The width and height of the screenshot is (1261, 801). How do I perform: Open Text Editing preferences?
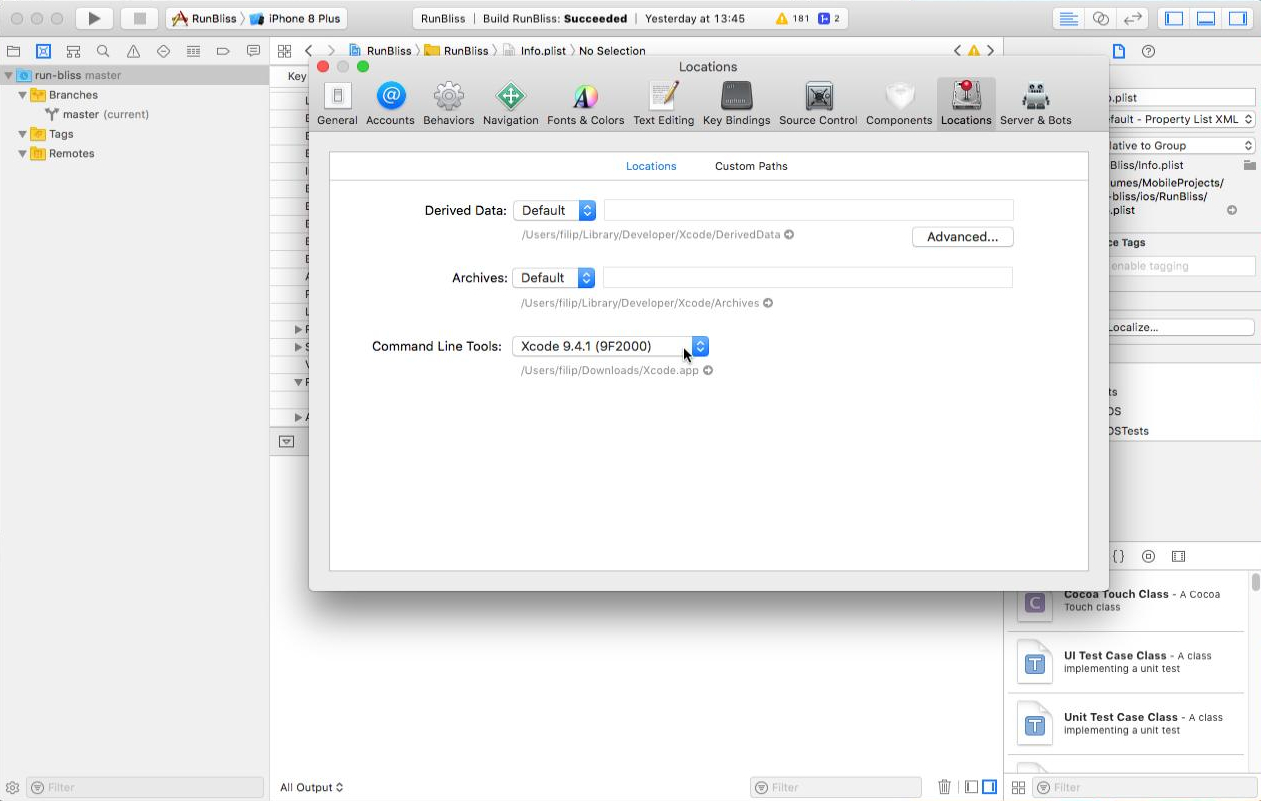pyautogui.click(x=663, y=104)
